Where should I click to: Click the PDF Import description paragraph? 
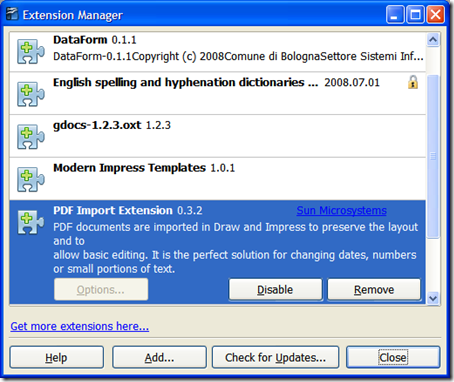coord(235,248)
